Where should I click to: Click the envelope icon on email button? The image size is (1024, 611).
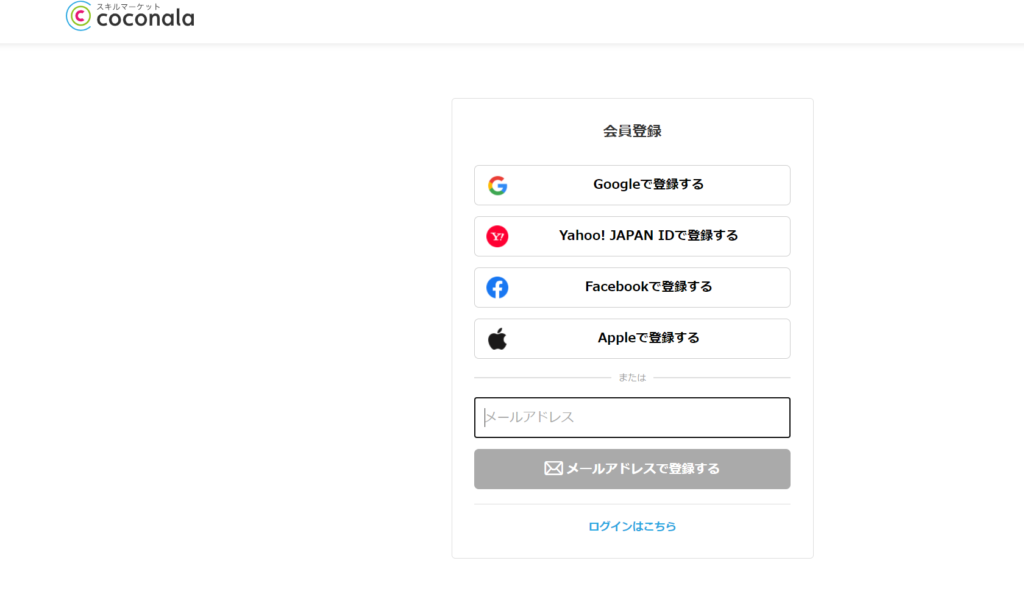[x=553, y=468]
